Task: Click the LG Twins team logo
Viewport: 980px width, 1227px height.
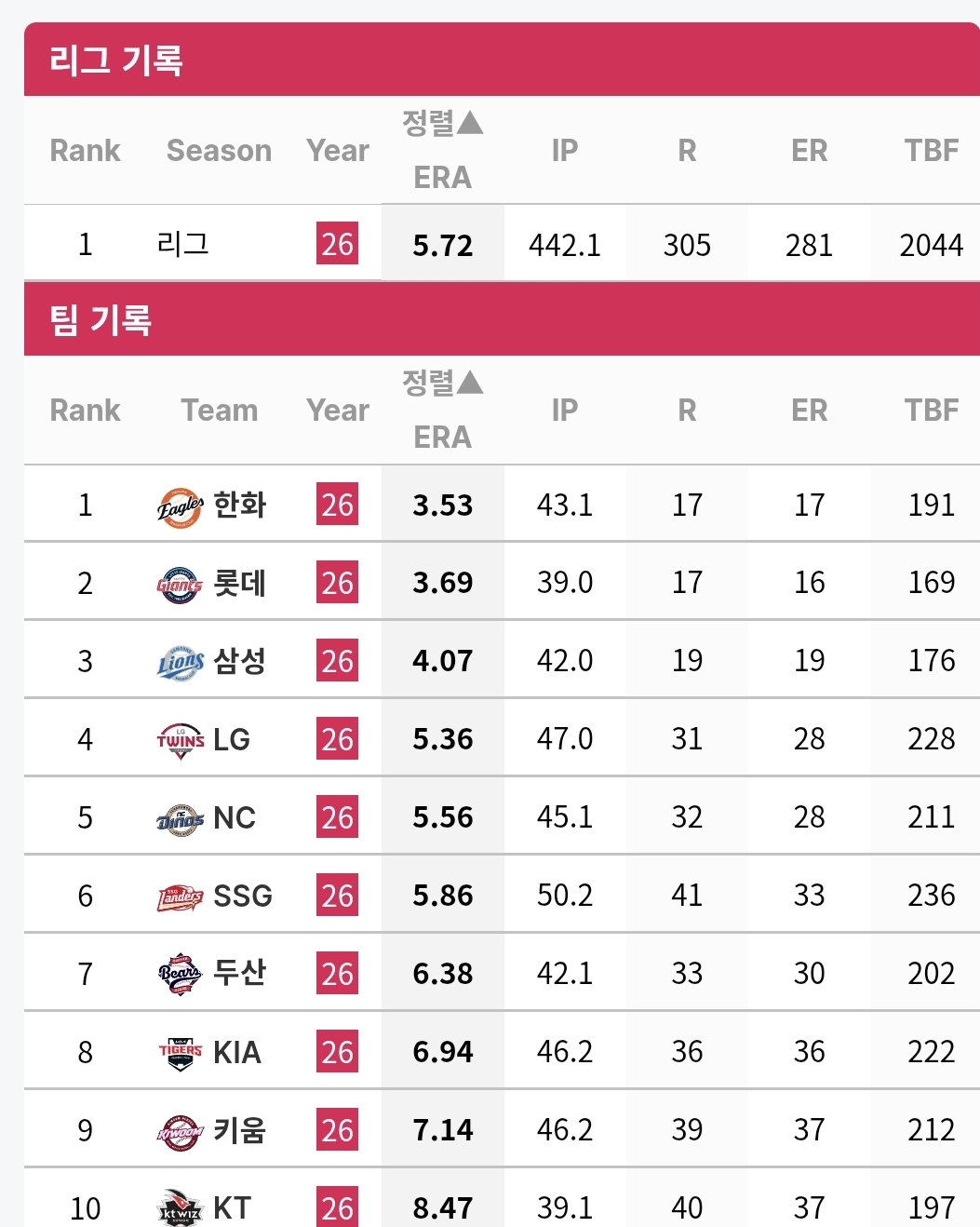Action: coord(180,741)
